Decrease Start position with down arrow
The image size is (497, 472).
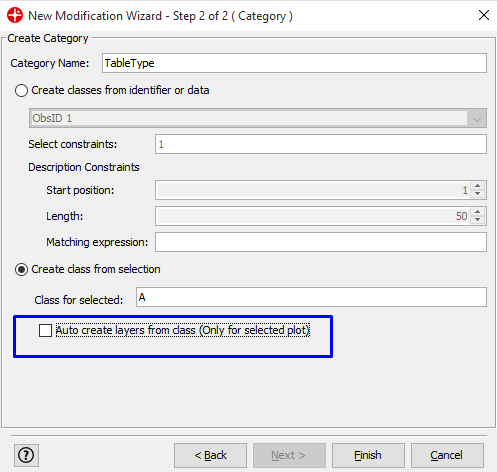pyautogui.click(x=478, y=194)
